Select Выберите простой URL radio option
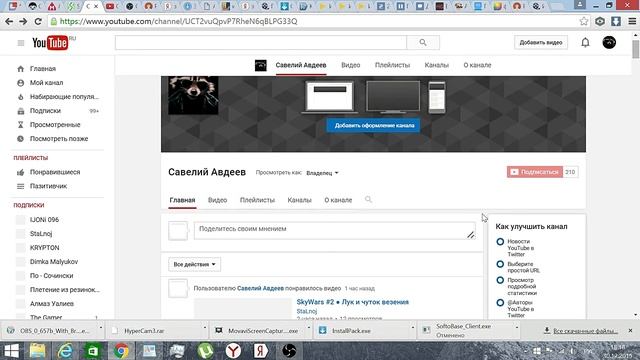Image resolution: width=640 pixels, height=360 pixels. pos(500,264)
